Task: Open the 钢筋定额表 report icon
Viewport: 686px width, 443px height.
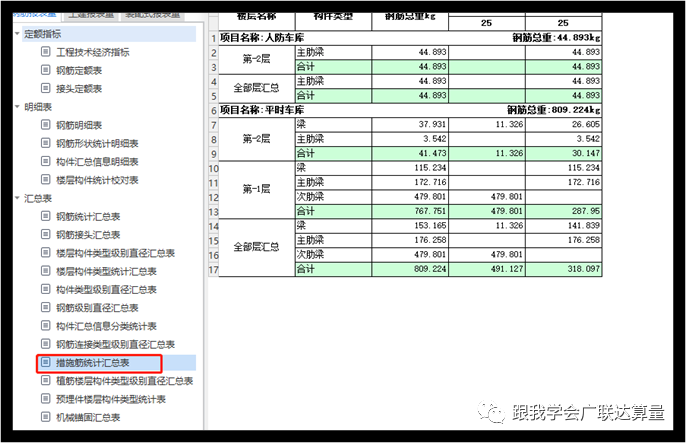Action: 46,70
